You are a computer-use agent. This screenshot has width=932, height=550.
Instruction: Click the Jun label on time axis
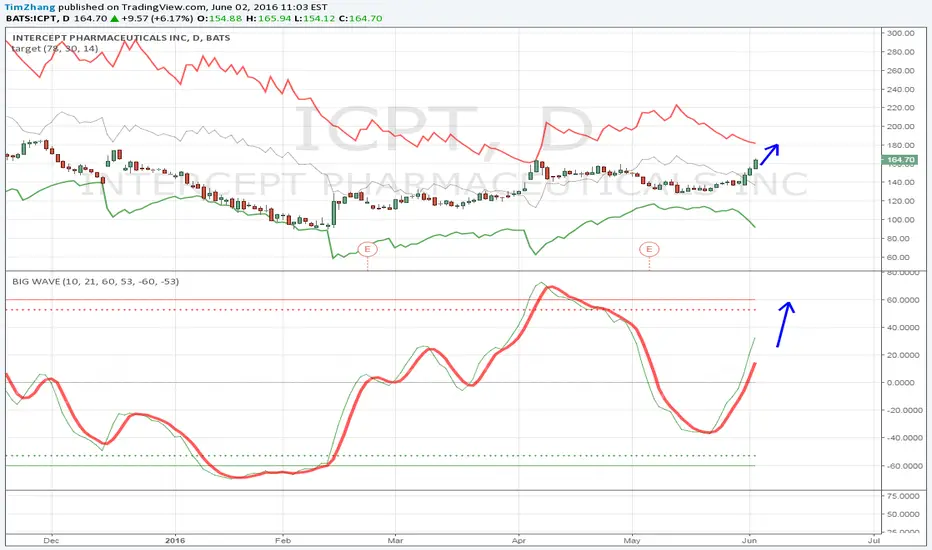point(750,540)
